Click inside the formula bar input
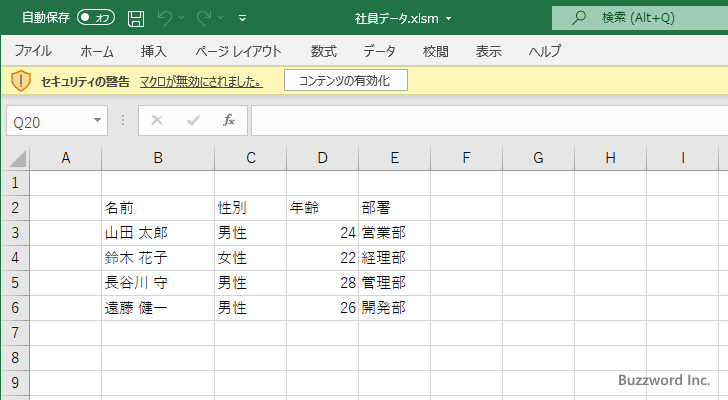728x400 pixels. 480,120
